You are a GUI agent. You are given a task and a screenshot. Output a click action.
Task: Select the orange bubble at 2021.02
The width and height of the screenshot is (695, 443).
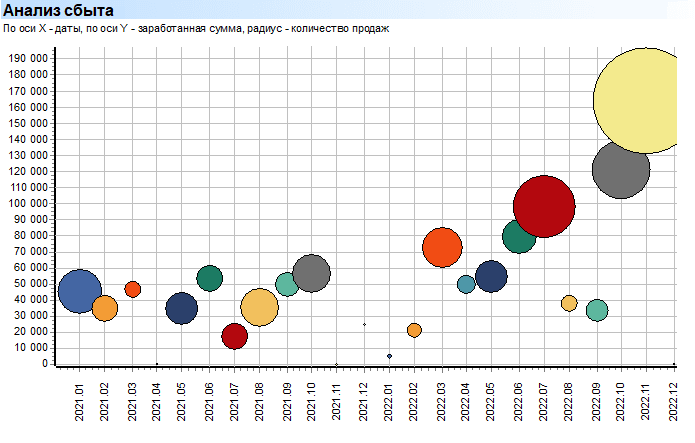coord(105,308)
